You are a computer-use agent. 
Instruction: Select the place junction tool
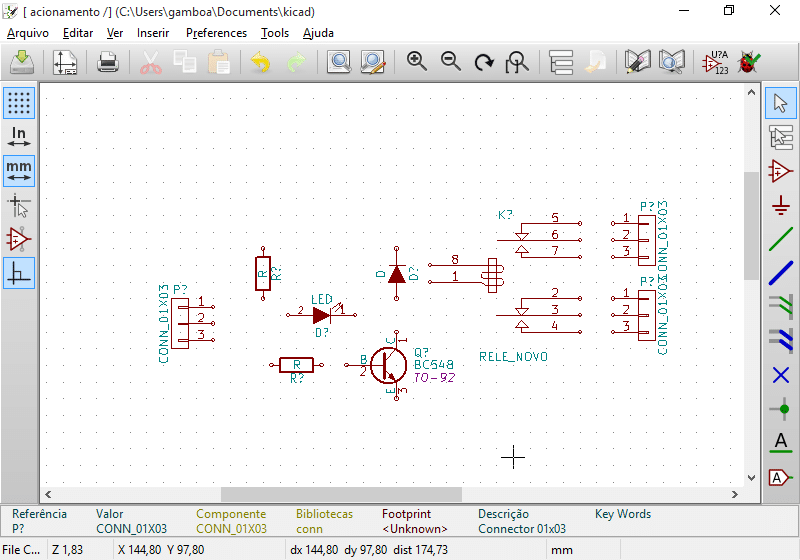781,409
